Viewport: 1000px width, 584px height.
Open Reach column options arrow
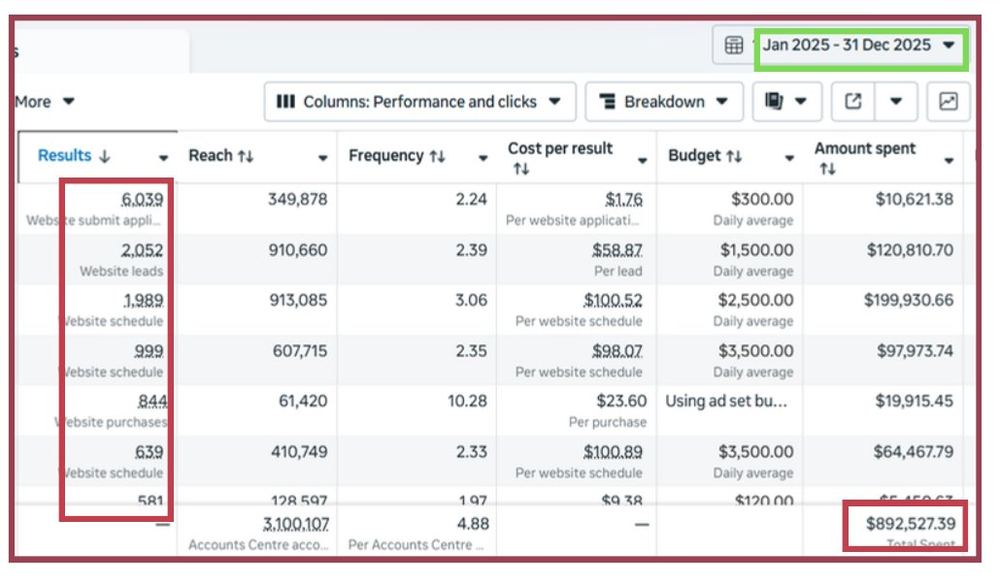point(323,157)
